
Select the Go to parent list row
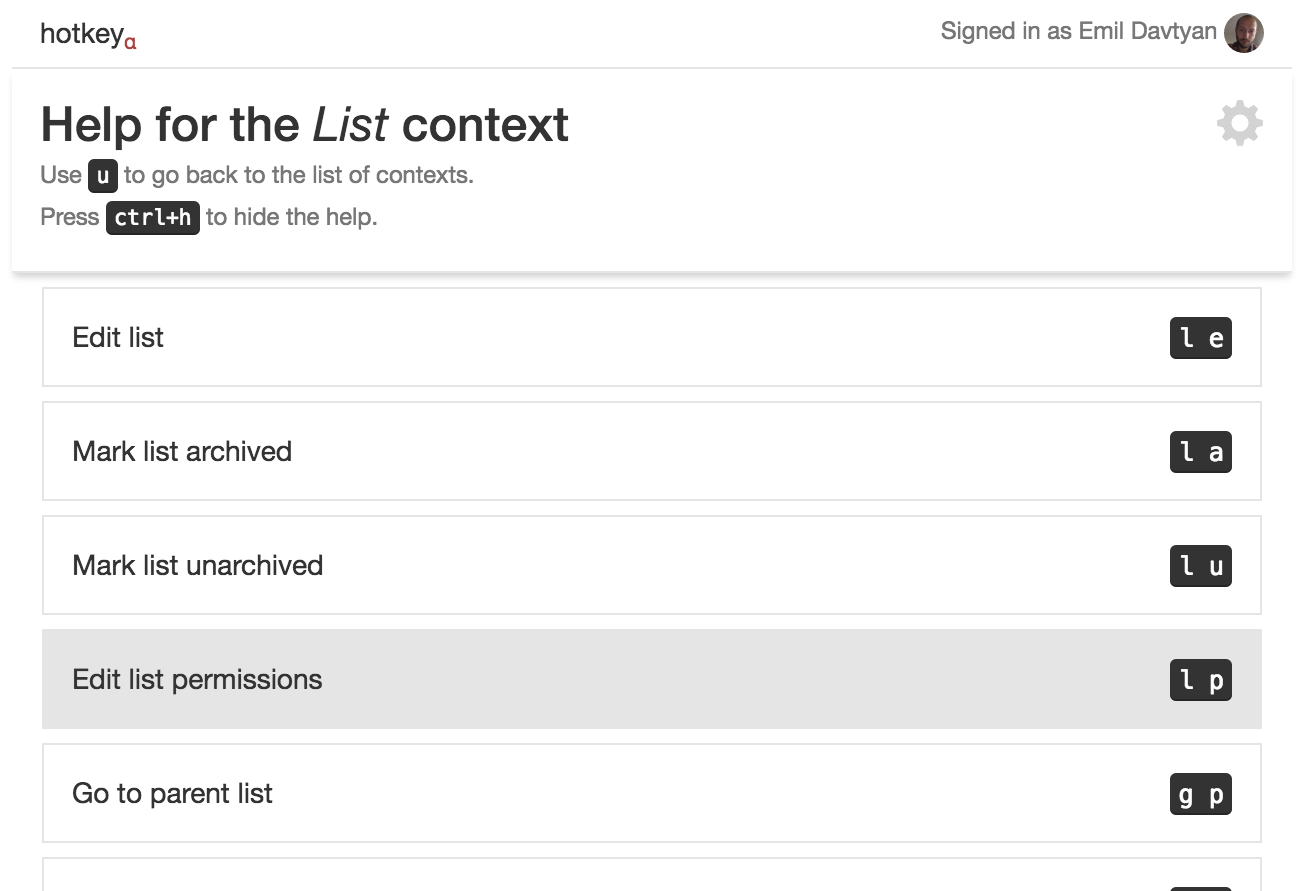(x=600, y=793)
